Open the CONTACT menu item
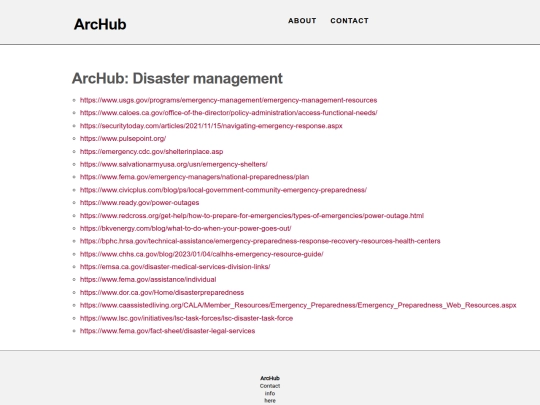The height and width of the screenshot is (405, 540). tap(349, 21)
